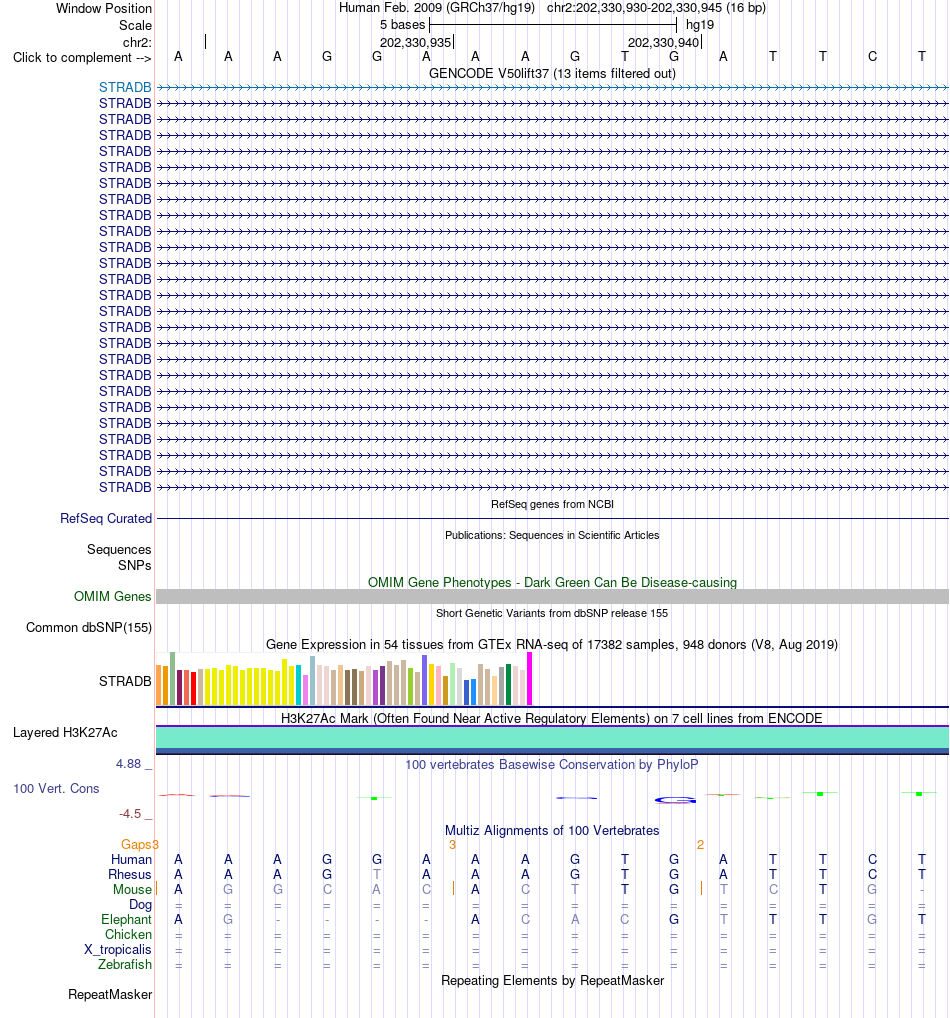This screenshot has height=1018, width=950.
Task: Open the 'RefSeq genes from NCBI' track title
Action: [552, 504]
